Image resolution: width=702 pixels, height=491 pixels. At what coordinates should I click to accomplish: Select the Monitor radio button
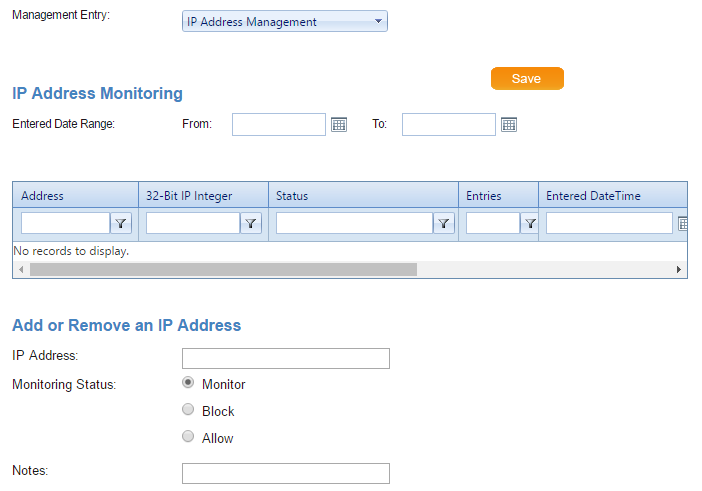tap(188, 383)
